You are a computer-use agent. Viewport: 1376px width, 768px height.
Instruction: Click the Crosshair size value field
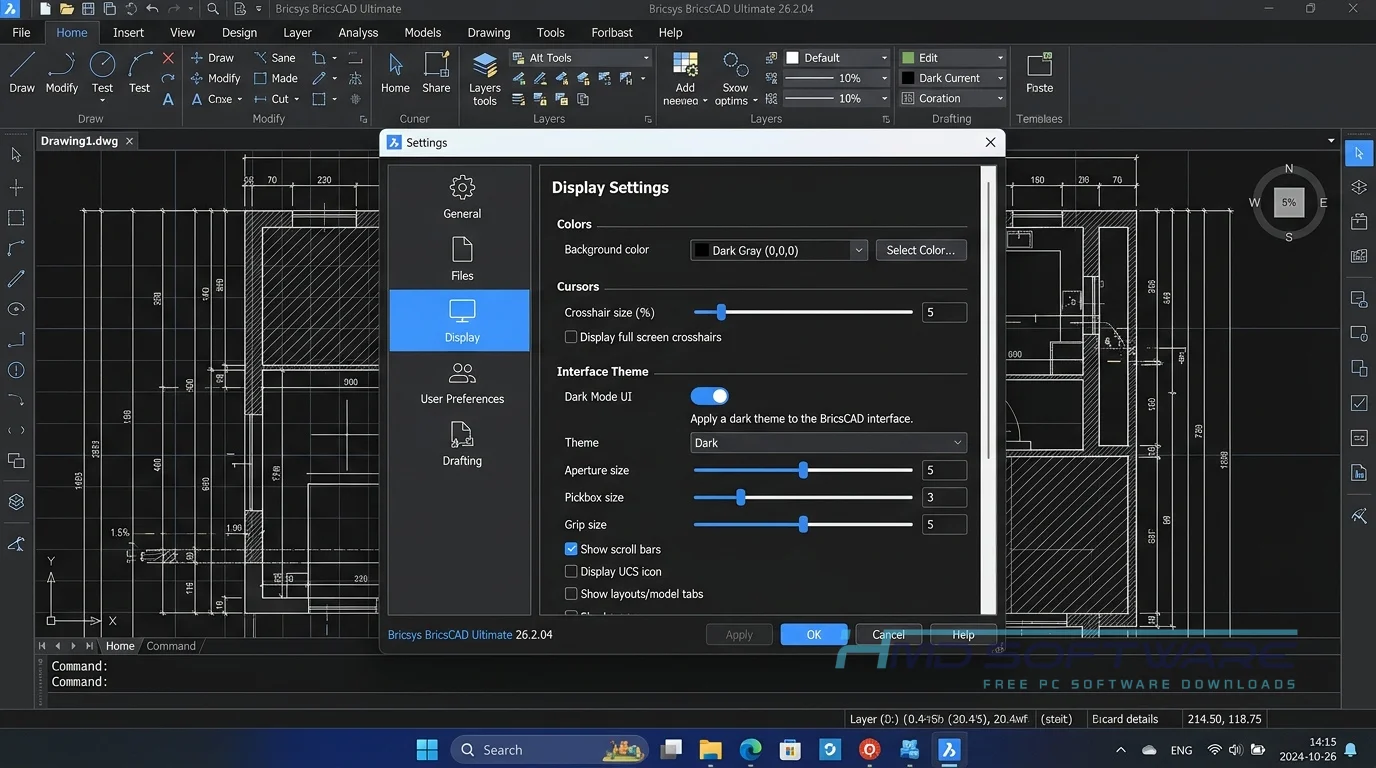point(944,312)
